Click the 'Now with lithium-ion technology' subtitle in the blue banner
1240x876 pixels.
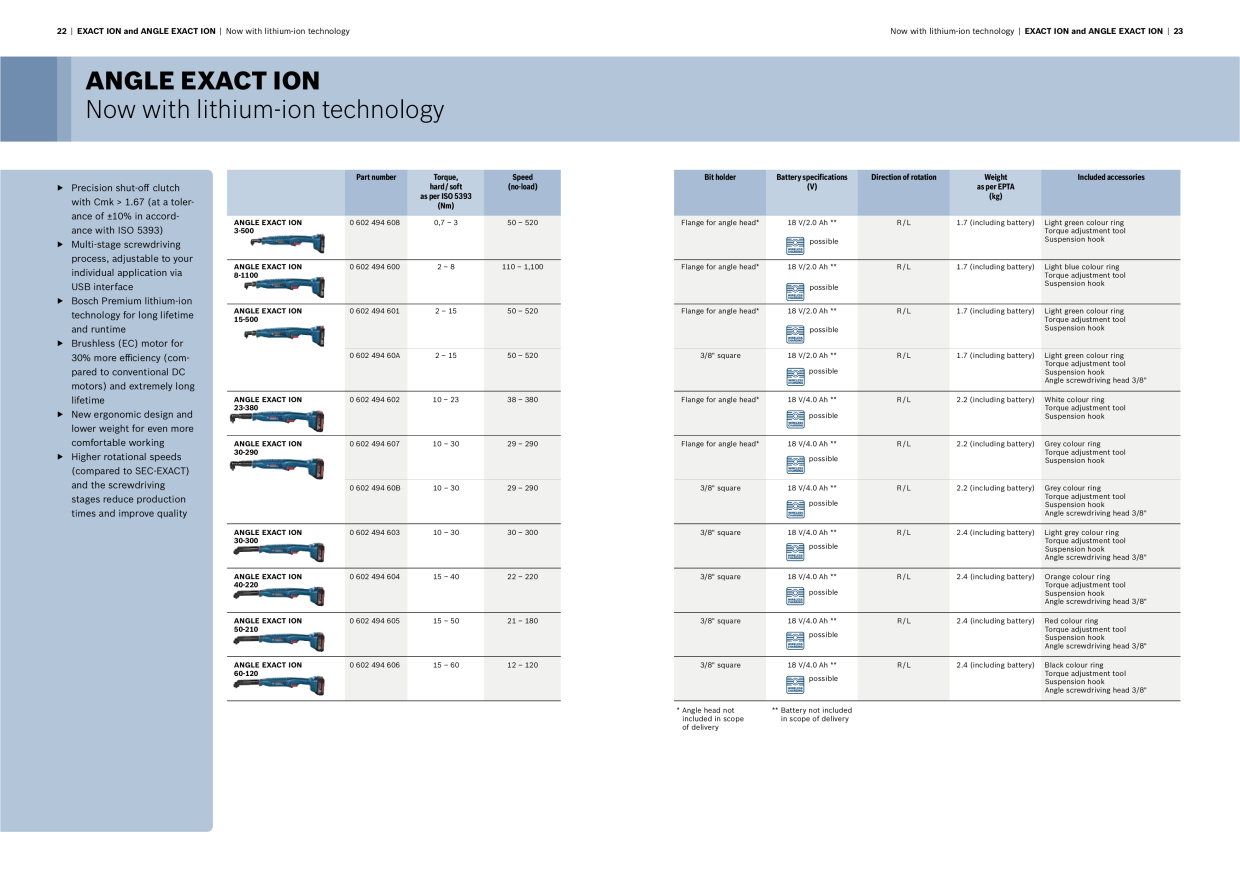pyautogui.click(x=265, y=110)
